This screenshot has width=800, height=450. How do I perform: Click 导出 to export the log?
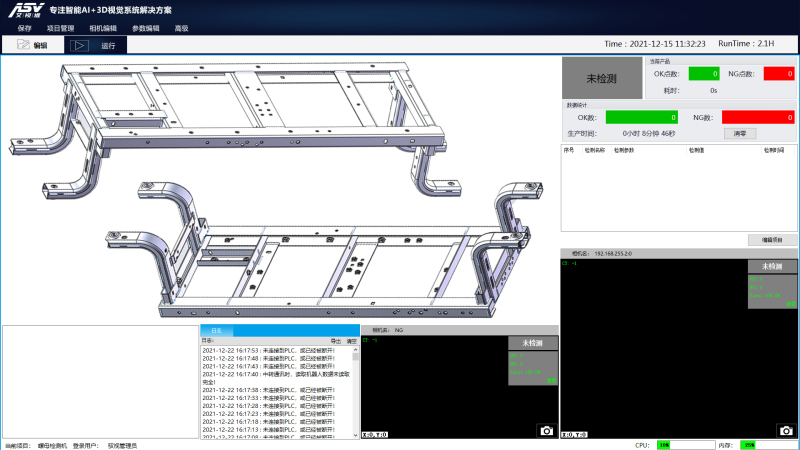[336, 341]
